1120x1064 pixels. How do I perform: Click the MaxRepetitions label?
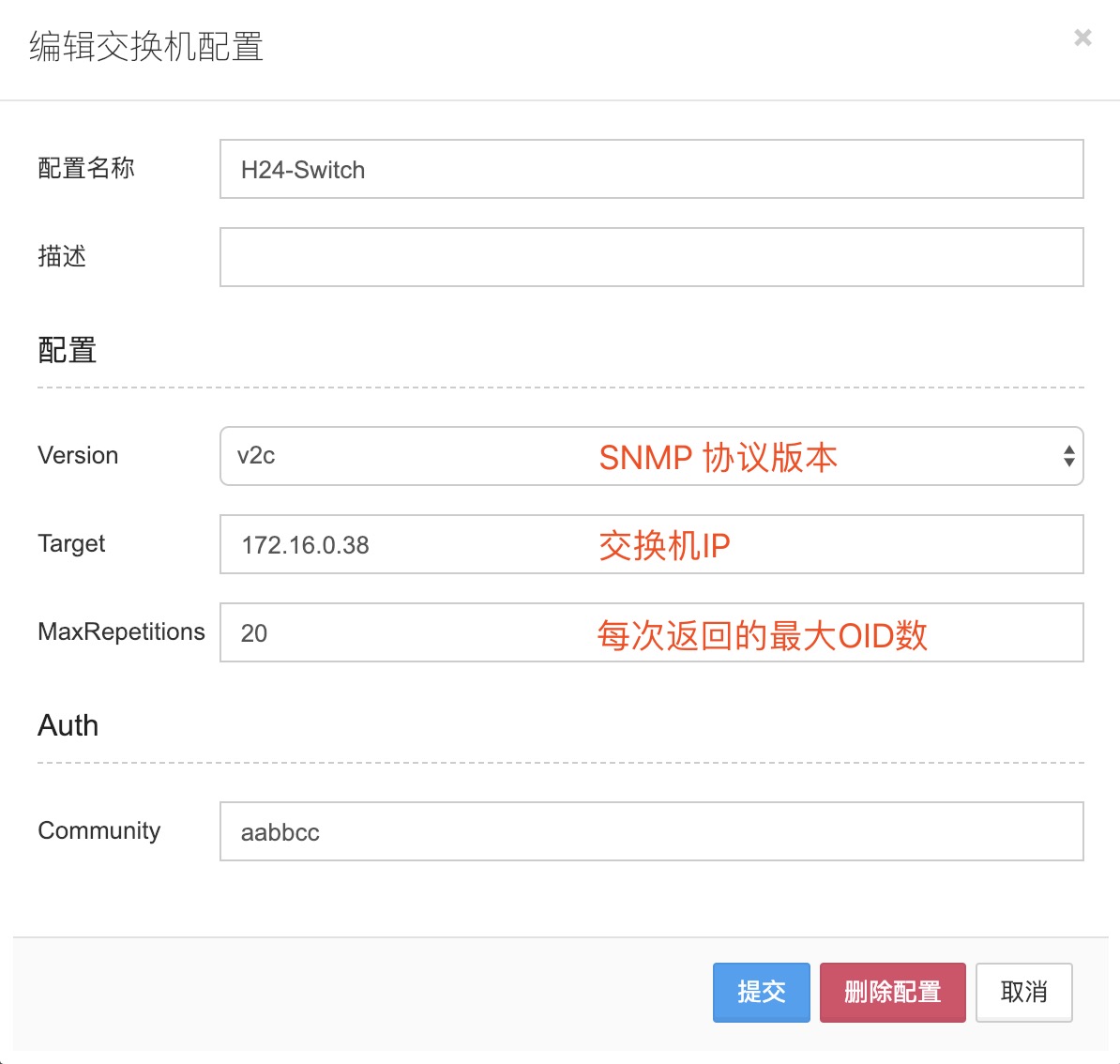coord(121,631)
